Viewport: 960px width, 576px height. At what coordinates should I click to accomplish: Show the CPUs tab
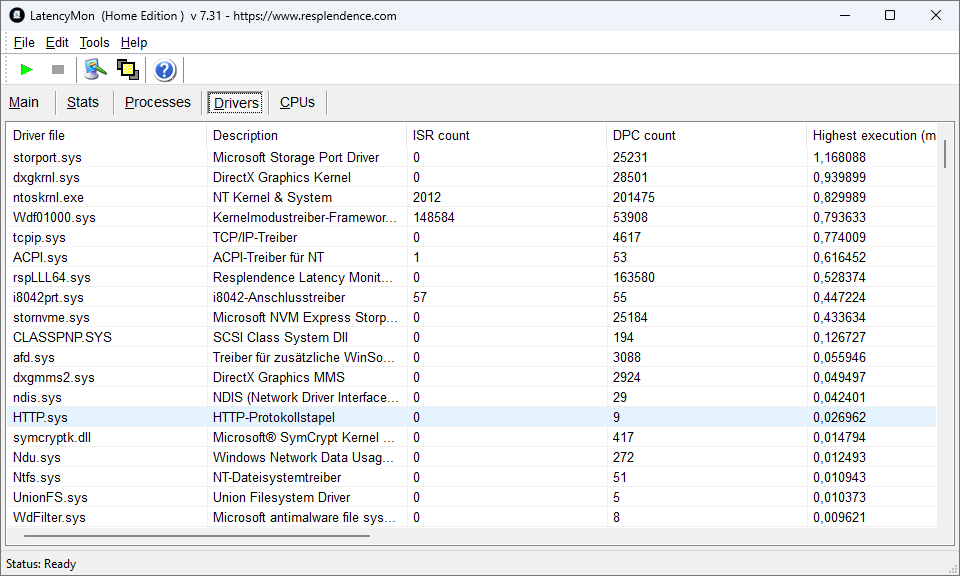(x=297, y=102)
